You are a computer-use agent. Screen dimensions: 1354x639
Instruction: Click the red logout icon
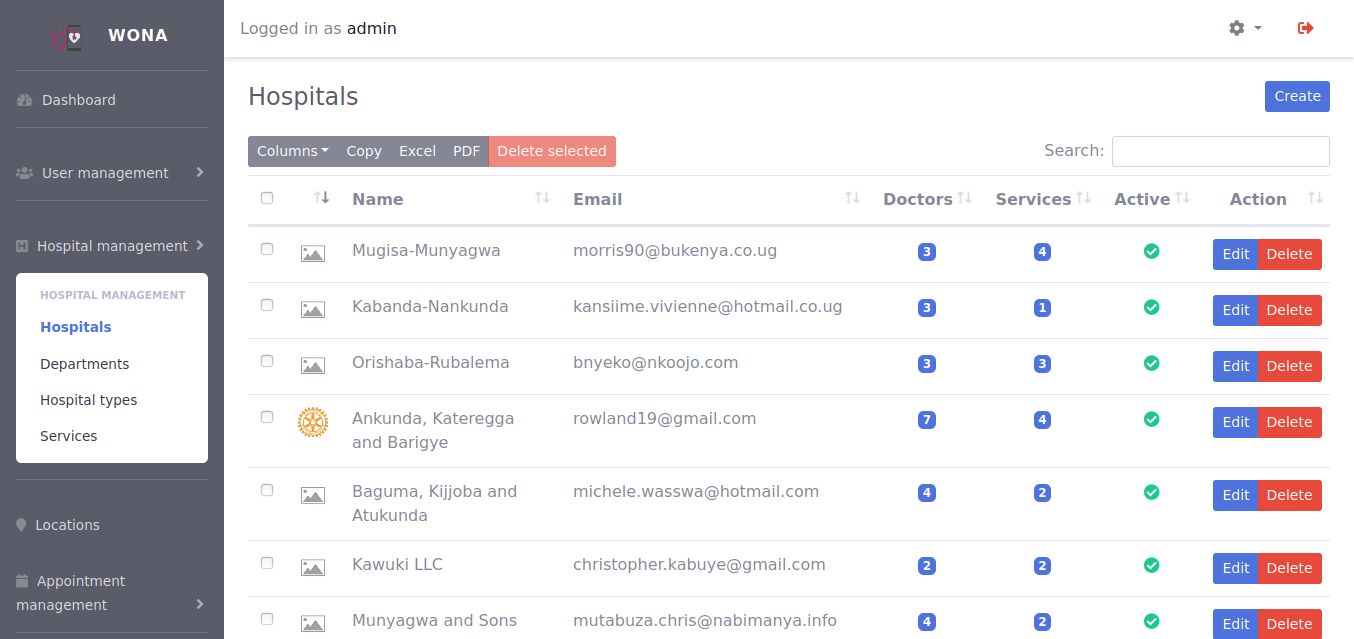[x=1305, y=28]
